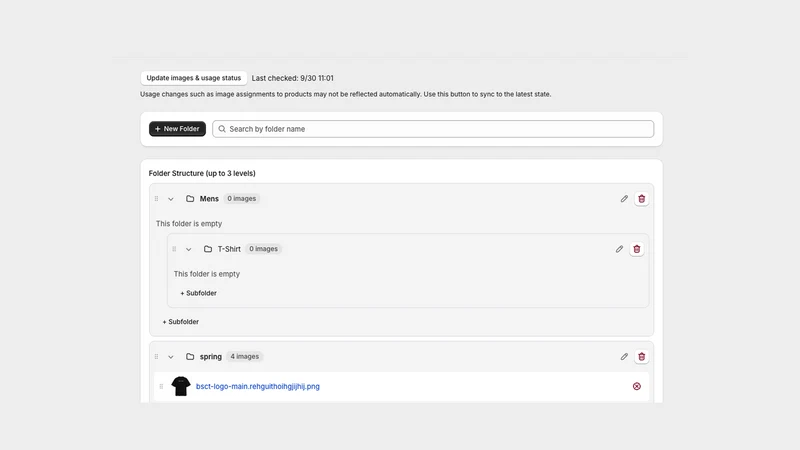Click 'Folder Structure (up to 3 levels)' heading
Viewport: 800px width, 450px height.
202,173
